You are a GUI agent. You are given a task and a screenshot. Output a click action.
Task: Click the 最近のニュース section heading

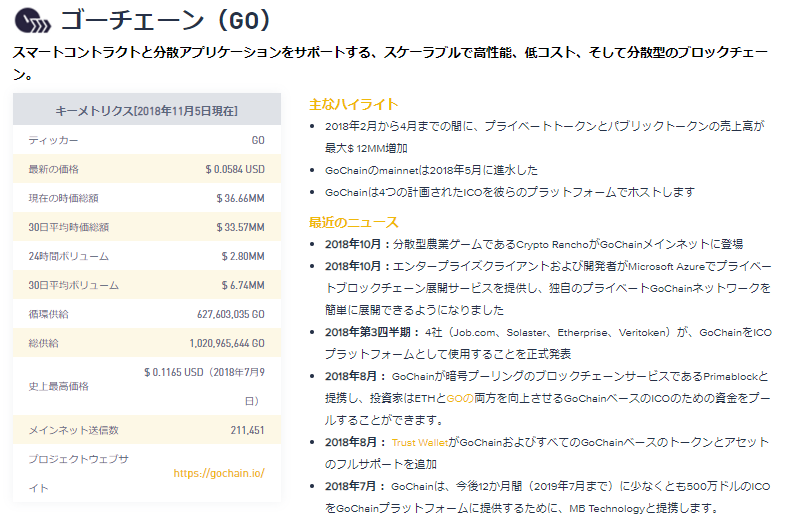click(x=353, y=221)
